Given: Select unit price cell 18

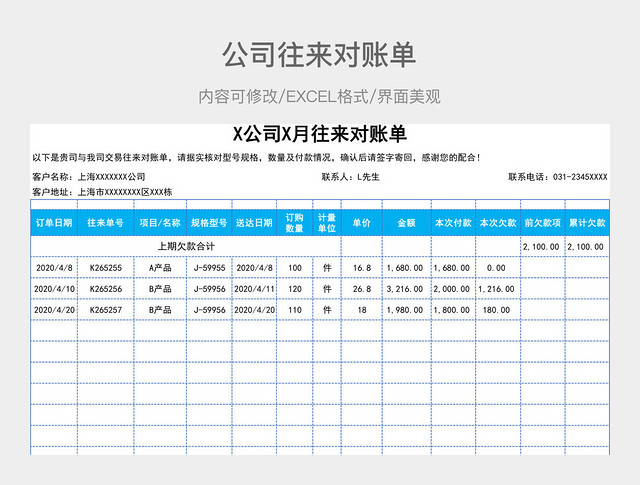Looking at the screenshot, I should 362,310.
